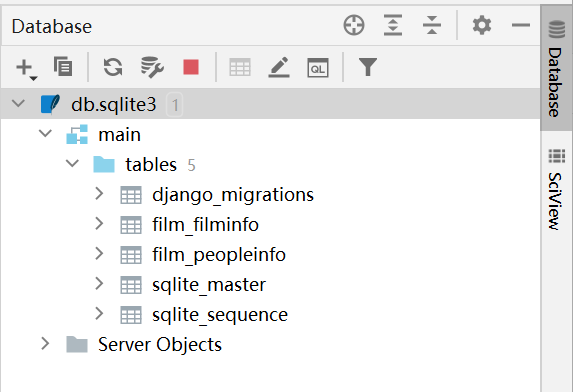
Task: Hide the Database panel with minus icon
Action: pos(521,25)
